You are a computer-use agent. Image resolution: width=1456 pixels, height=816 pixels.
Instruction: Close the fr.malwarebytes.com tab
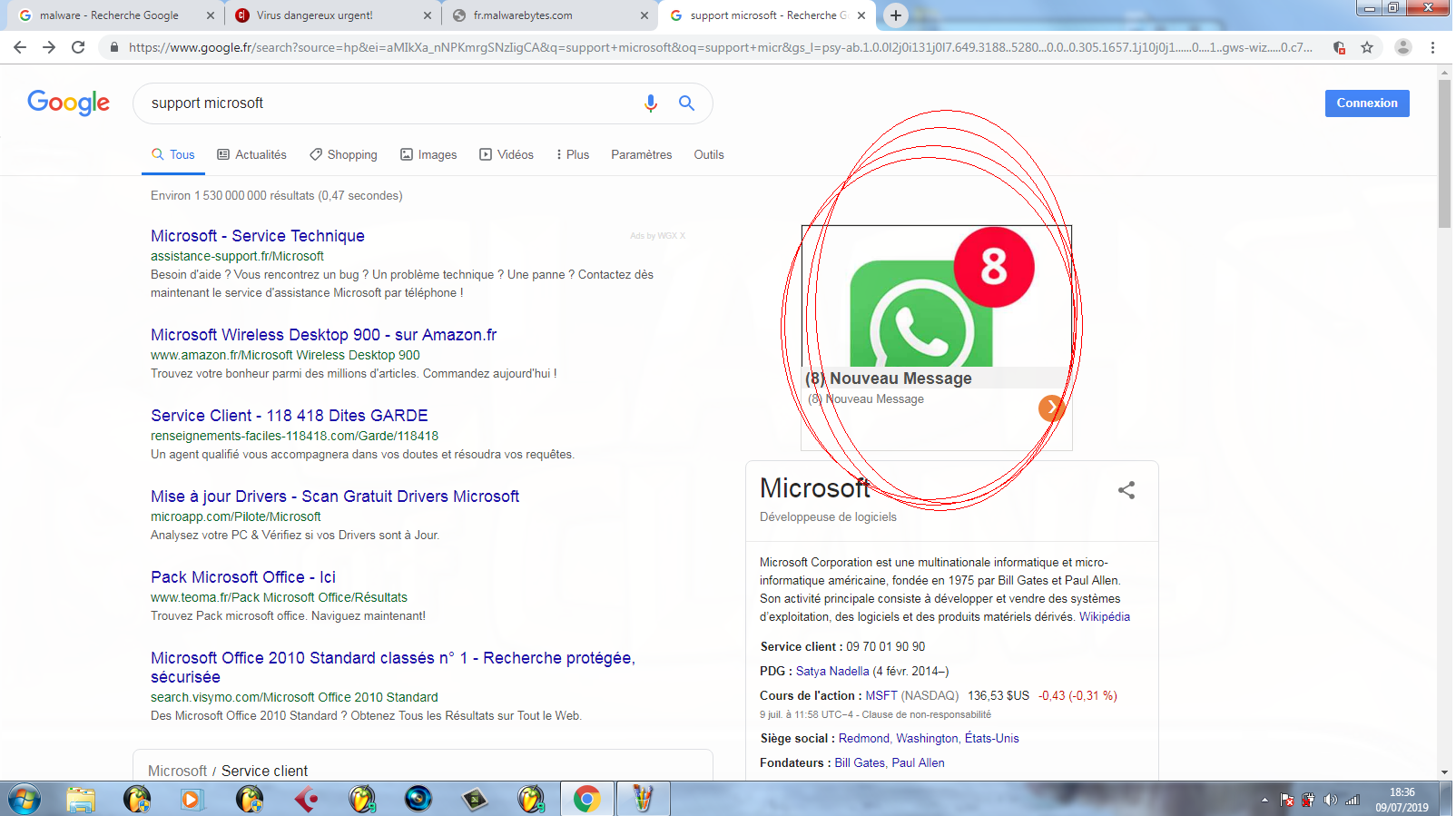pos(644,15)
